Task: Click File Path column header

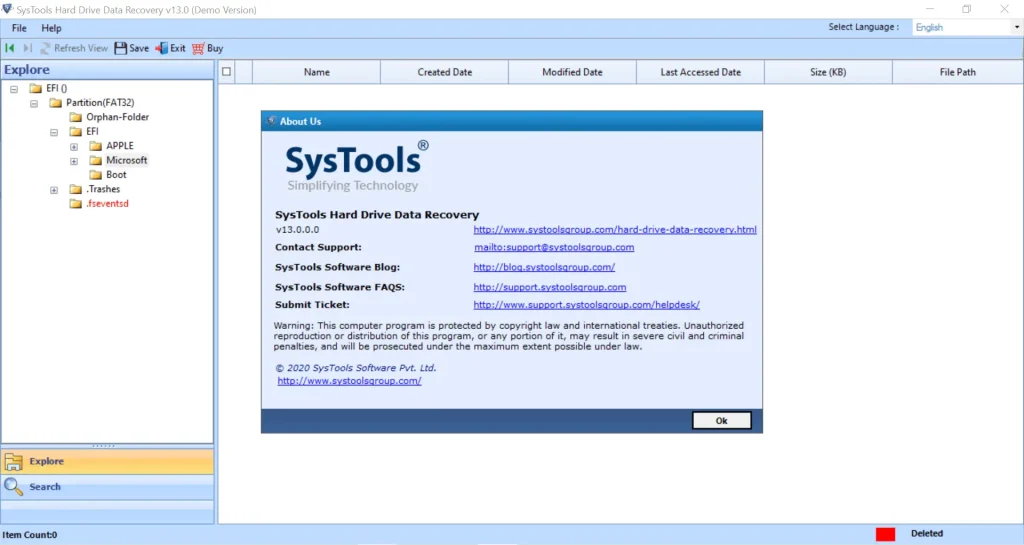Action: click(957, 72)
